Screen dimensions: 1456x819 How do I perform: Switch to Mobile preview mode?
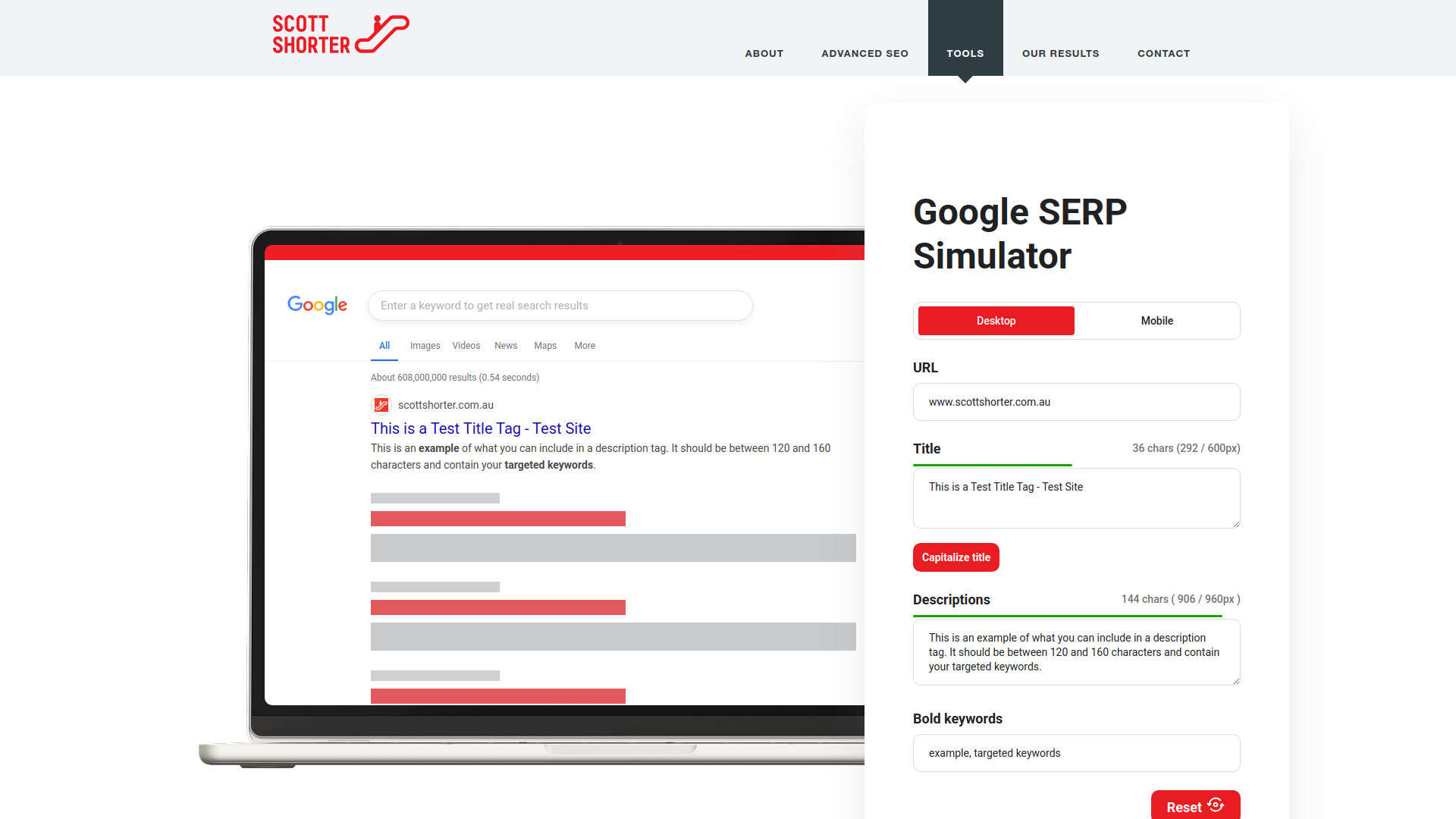pos(1157,321)
